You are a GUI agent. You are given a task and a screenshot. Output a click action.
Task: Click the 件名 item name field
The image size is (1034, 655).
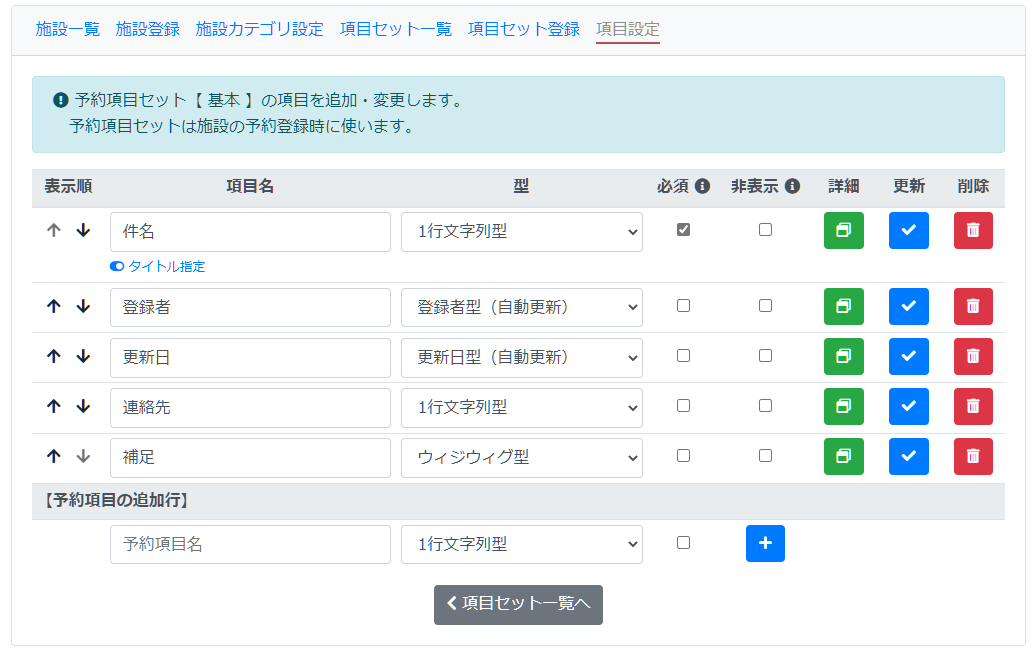[251, 232]
